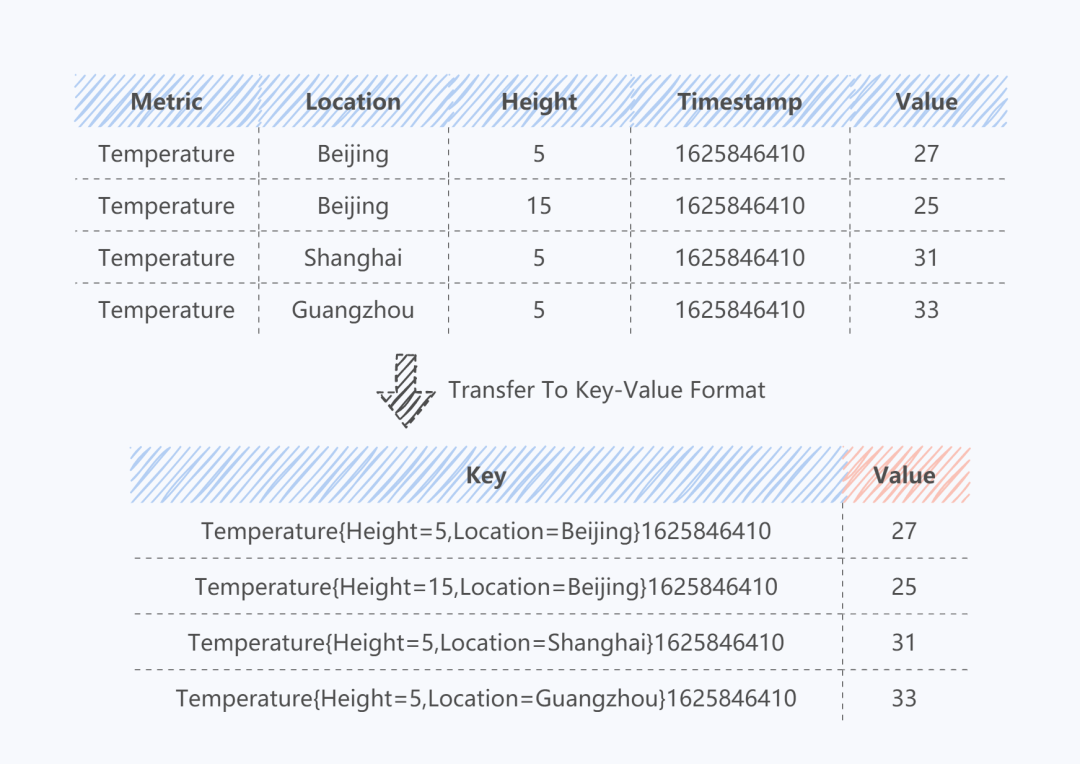Click the Metric column header
1080x764 pixels.
click(x=166, y=102)
